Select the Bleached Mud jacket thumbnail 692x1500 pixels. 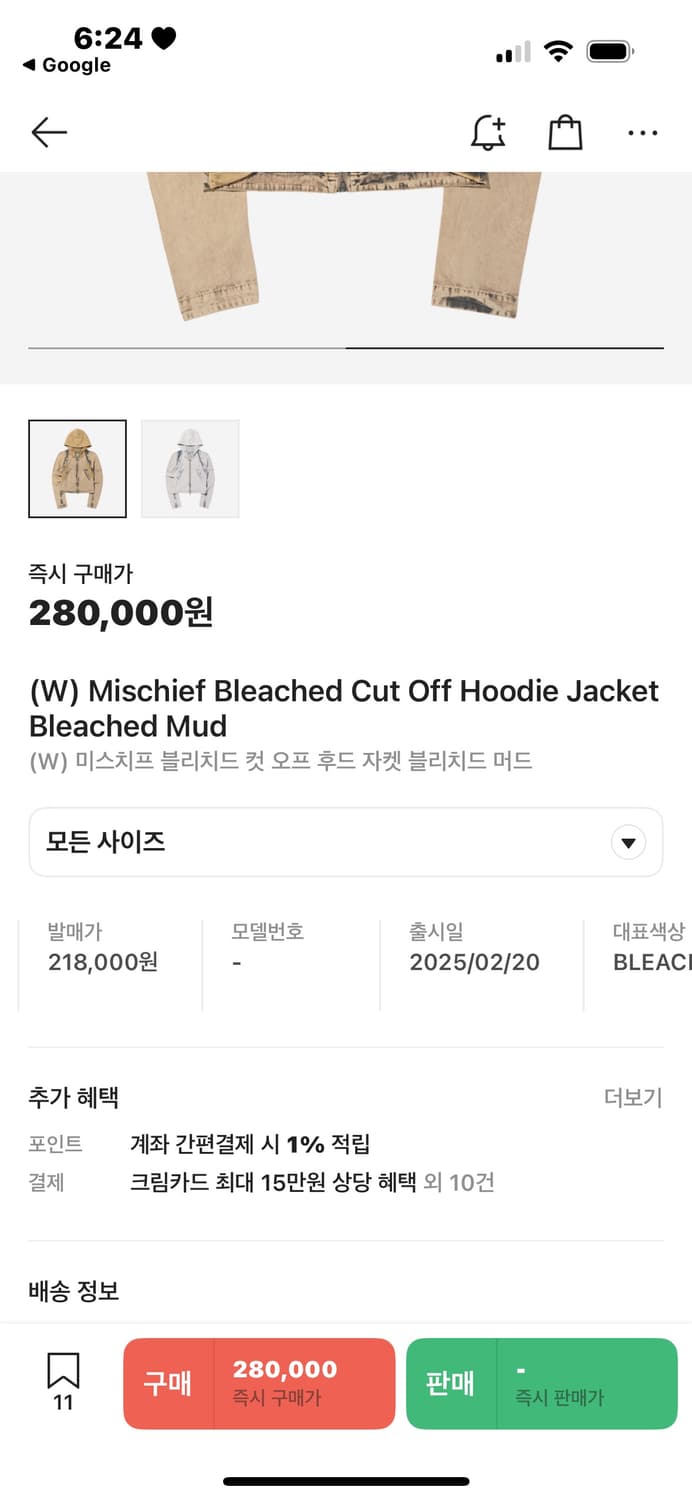point(78,469)
